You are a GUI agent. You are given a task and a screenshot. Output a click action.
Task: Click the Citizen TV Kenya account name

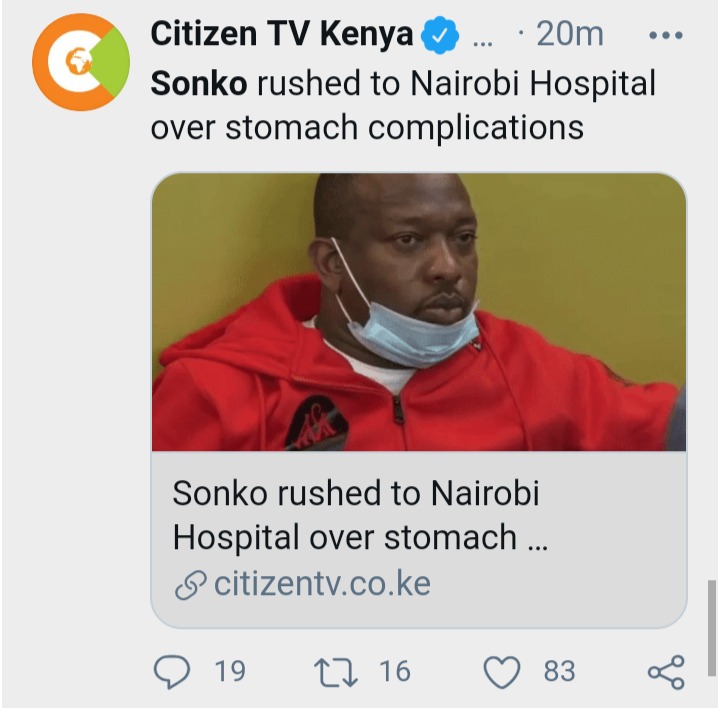[x=282, y=34]
